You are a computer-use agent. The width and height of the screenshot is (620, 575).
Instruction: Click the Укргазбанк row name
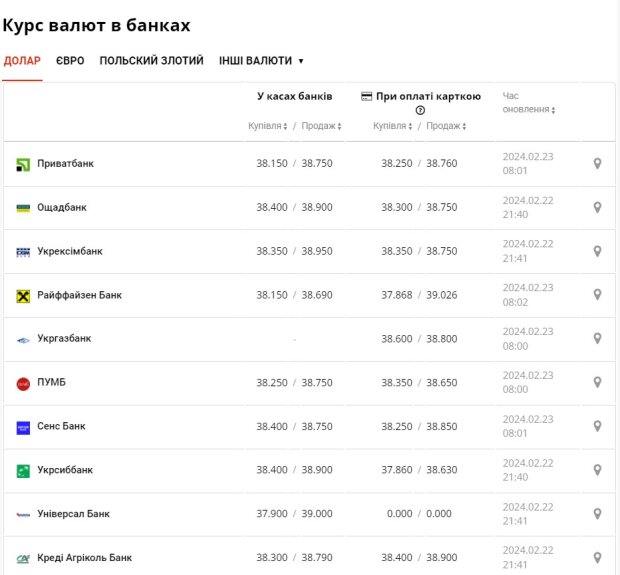click(64, 339)
